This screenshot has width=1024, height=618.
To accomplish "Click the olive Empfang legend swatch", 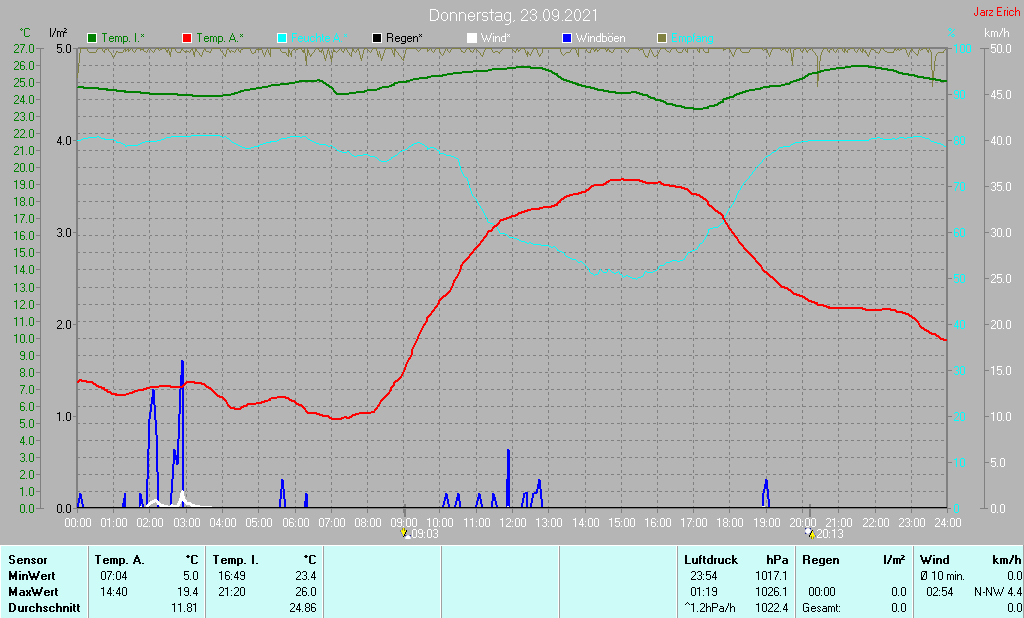I will (x=662, y=39).
